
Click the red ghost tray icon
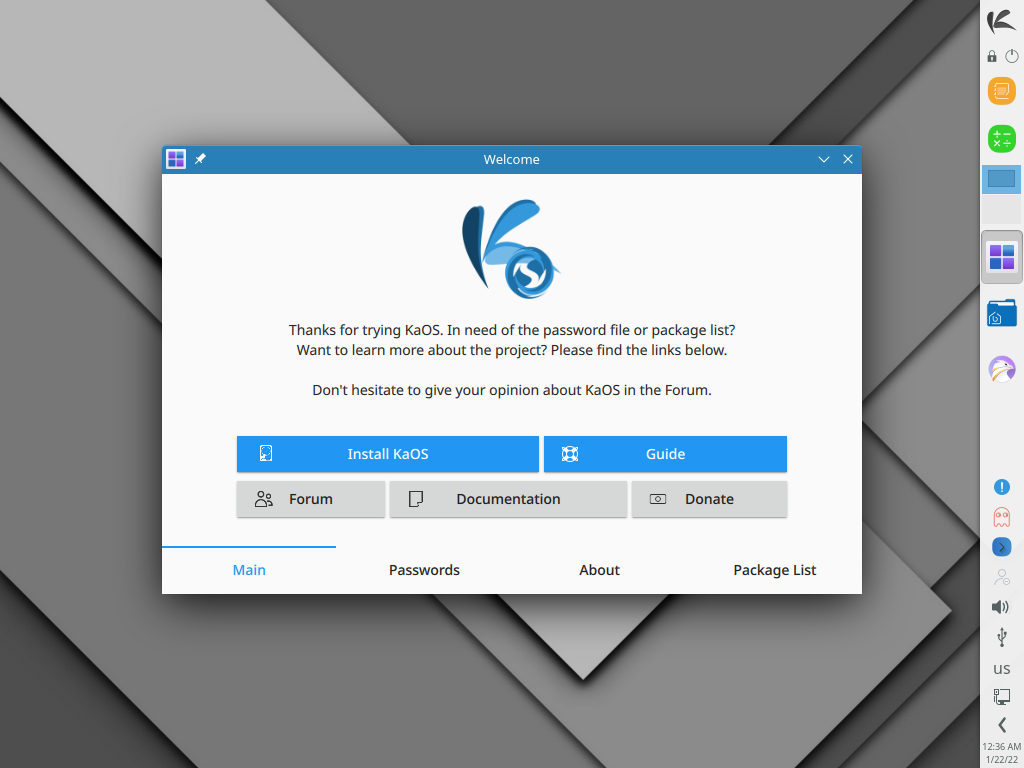[x=1001, y=517]
